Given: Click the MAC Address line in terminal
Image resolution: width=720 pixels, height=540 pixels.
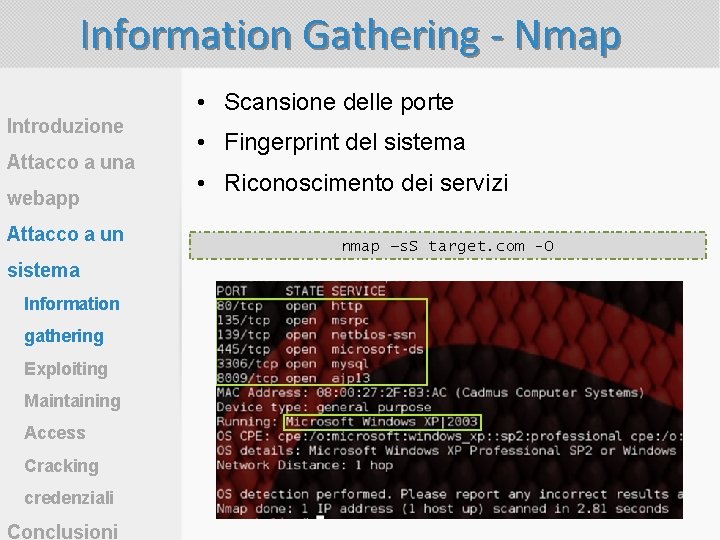Looking at the screenshot, I should click(x=430, y=393).
